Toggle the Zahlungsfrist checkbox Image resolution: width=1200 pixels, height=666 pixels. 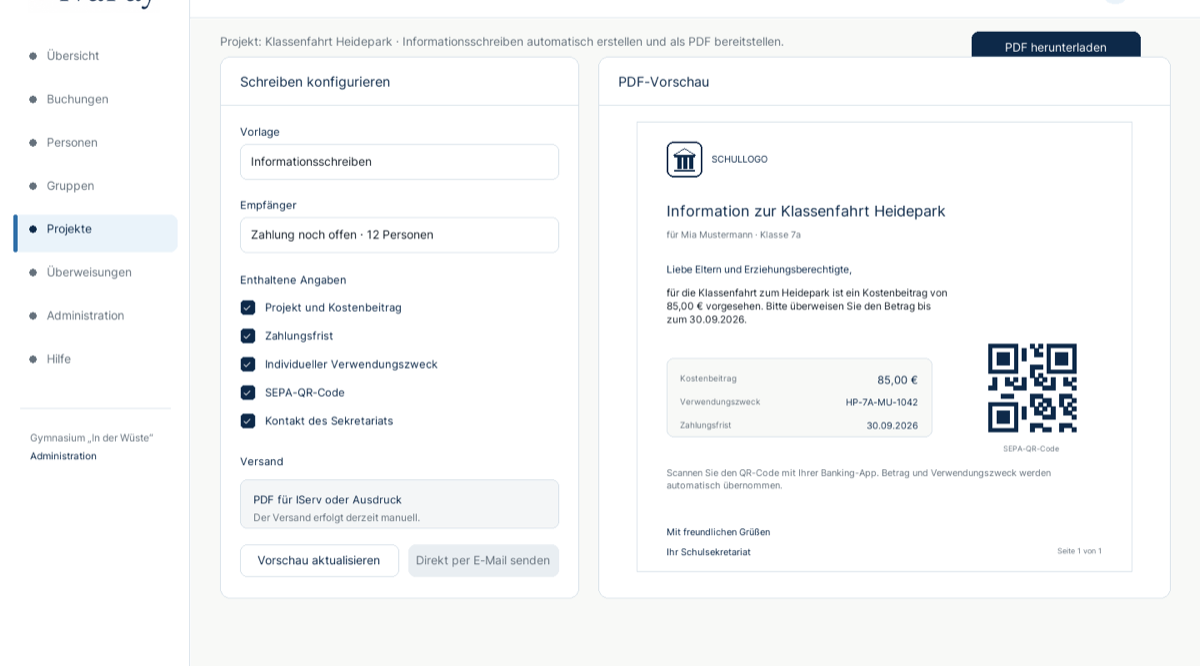248,336
